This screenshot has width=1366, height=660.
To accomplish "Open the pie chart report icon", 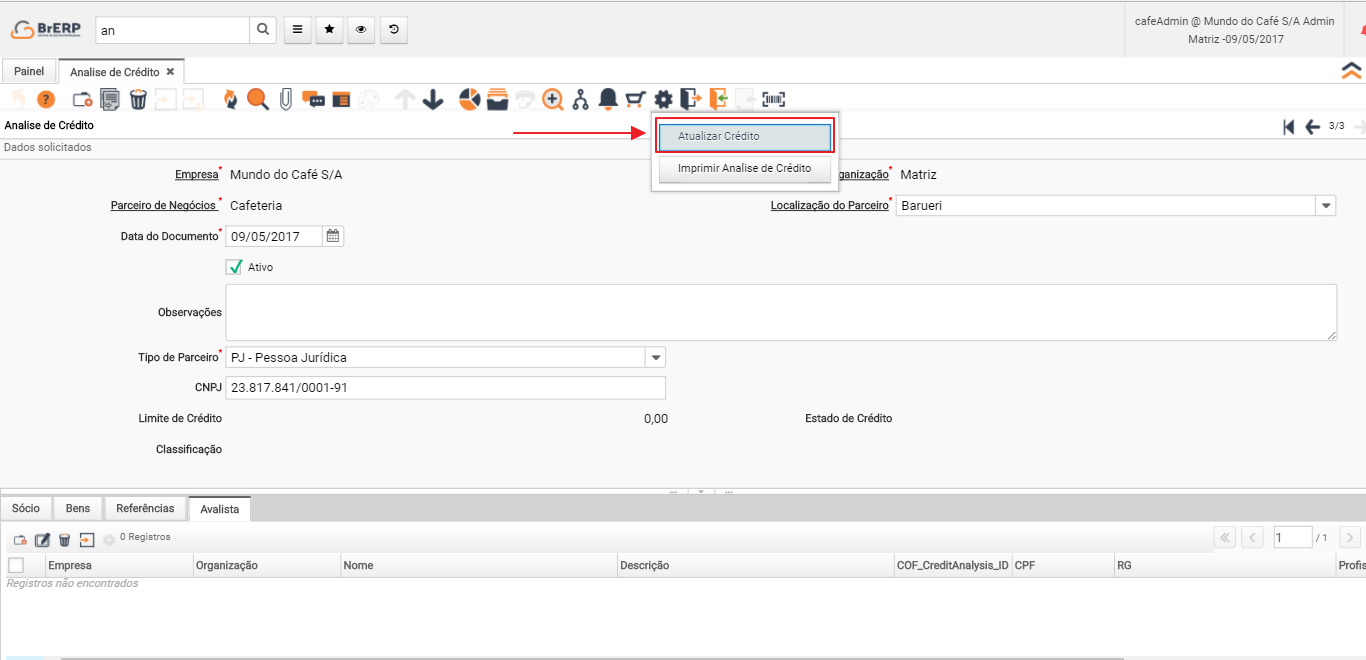I will point(469,99).
